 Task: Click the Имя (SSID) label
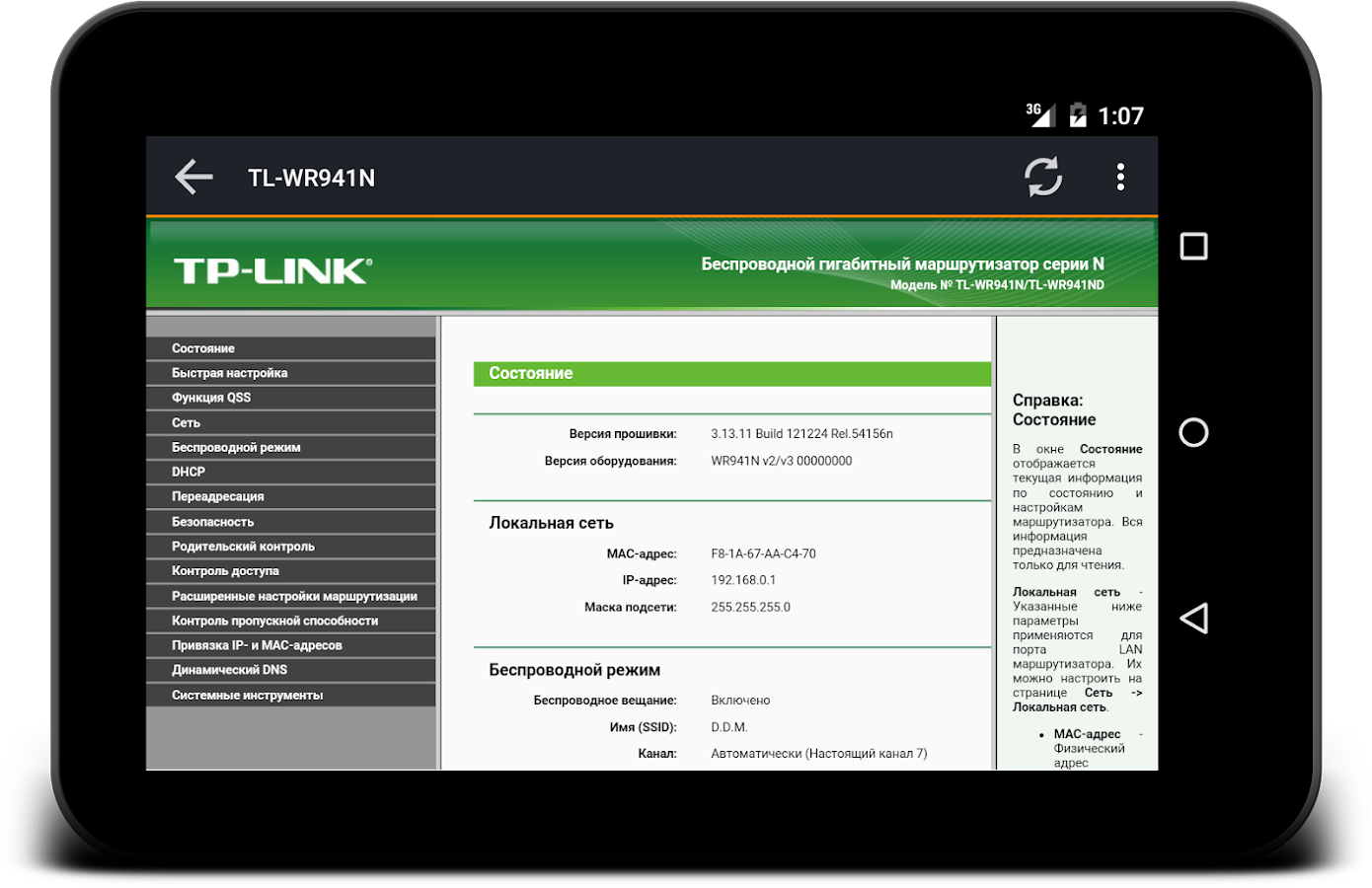point(644,727)
